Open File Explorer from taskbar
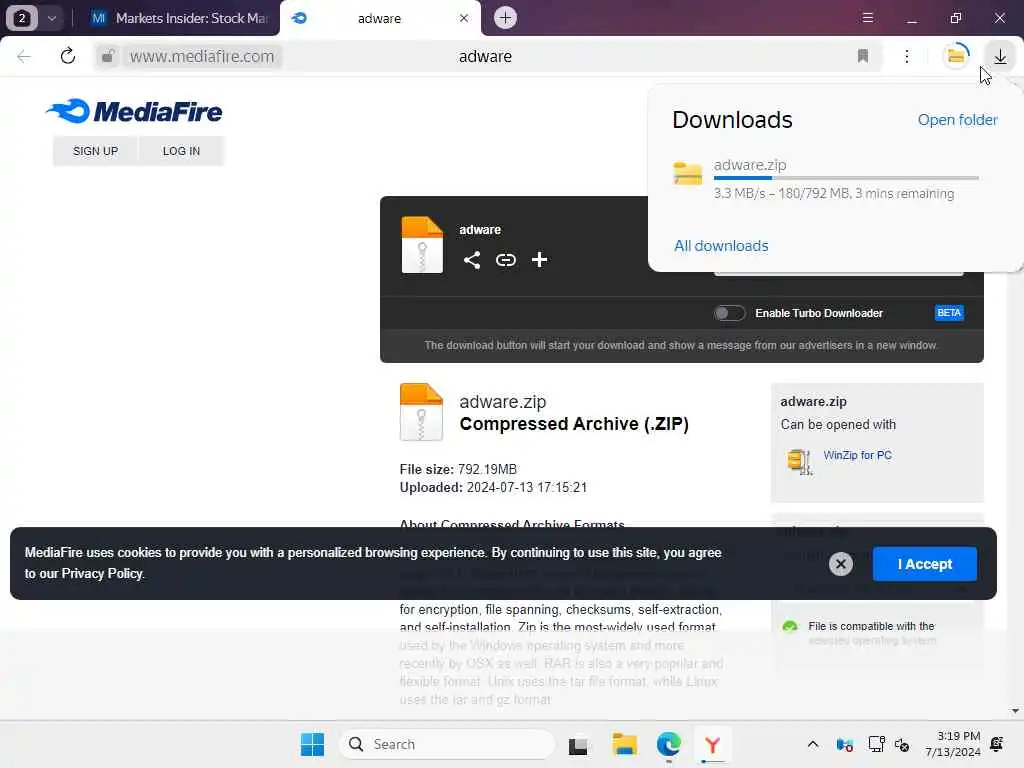This screenshot has height=768, width=1024. (x=624, y=744)
